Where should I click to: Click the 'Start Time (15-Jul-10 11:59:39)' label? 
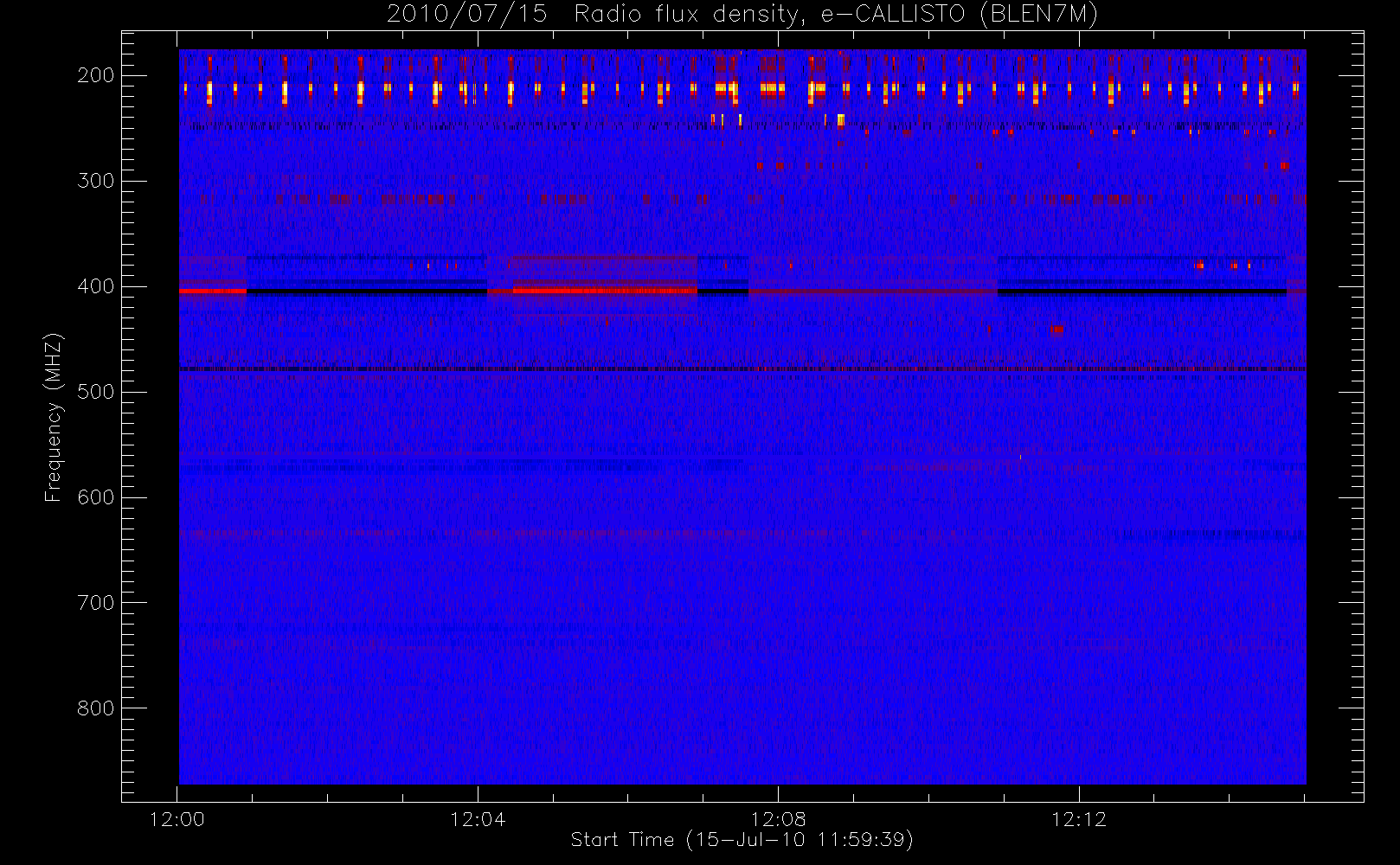(742, 840)
